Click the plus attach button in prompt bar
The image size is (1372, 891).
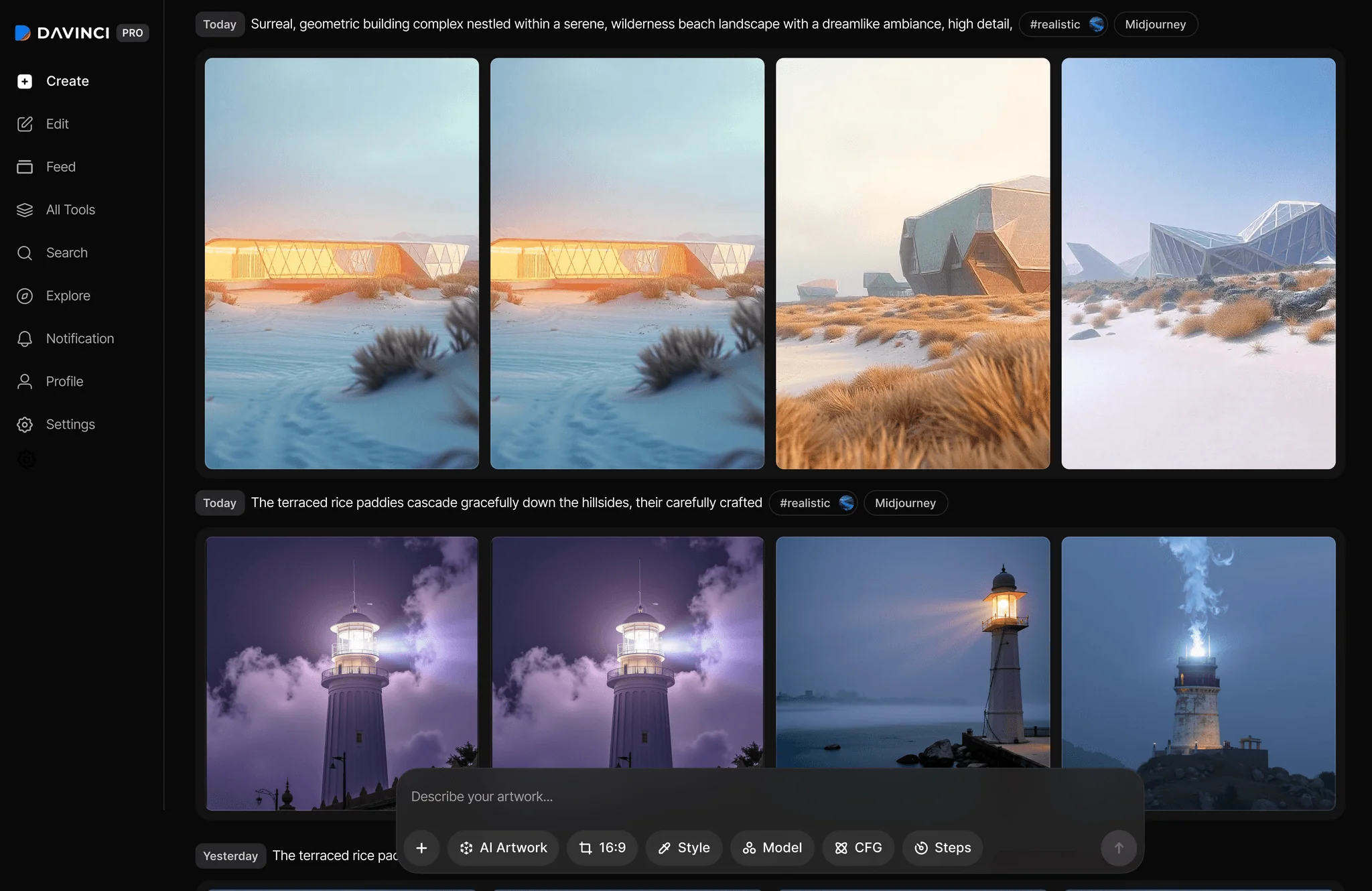[x=421, y=848]
